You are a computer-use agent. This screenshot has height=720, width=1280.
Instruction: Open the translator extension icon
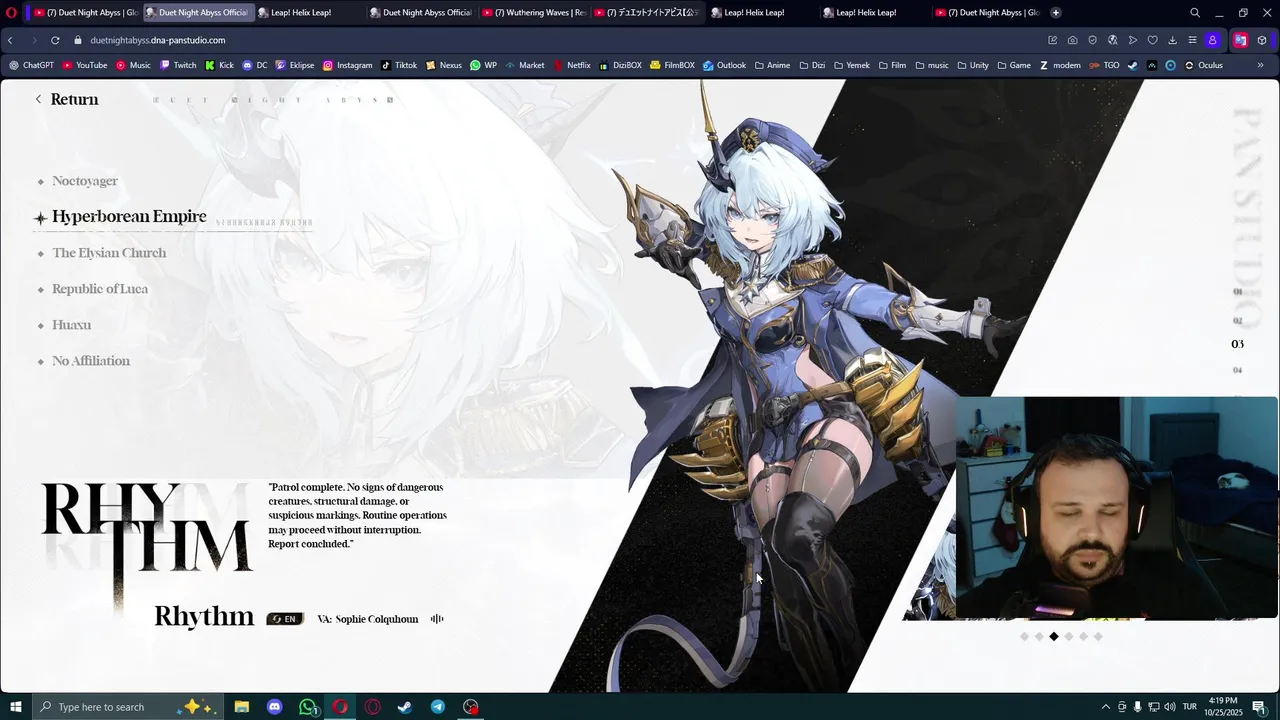click(1240, 40)
